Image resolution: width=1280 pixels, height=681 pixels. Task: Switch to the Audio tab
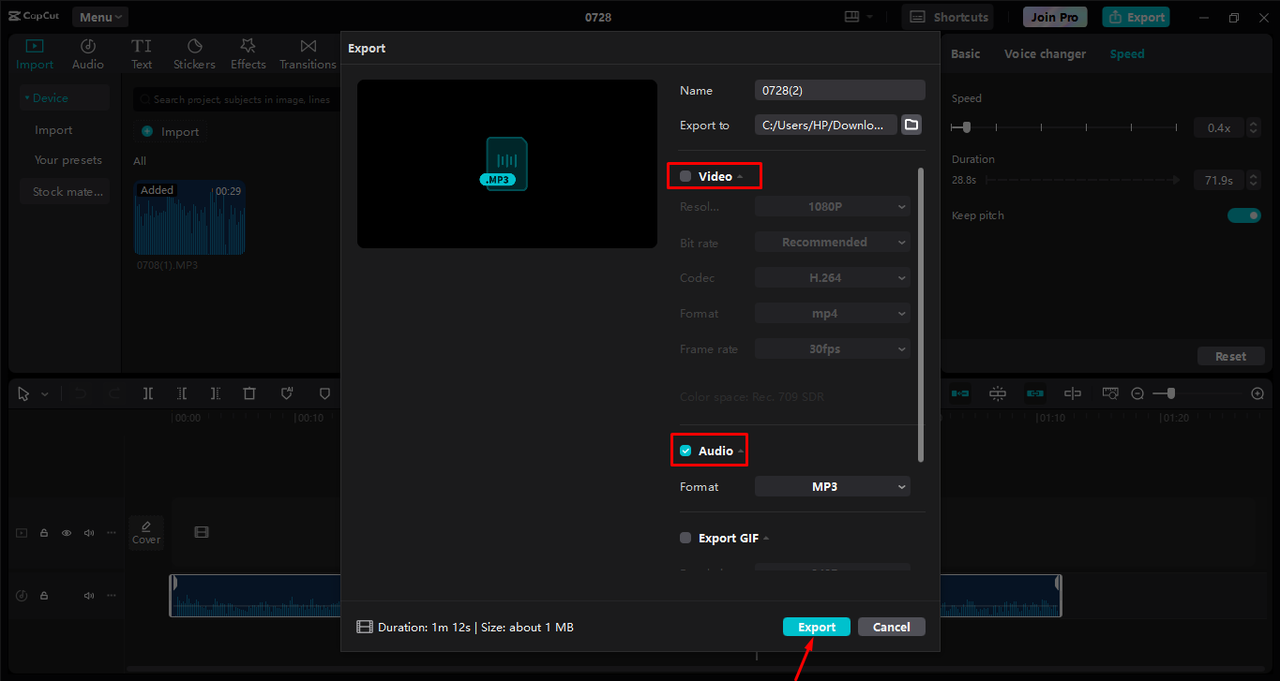pos(88,54)
